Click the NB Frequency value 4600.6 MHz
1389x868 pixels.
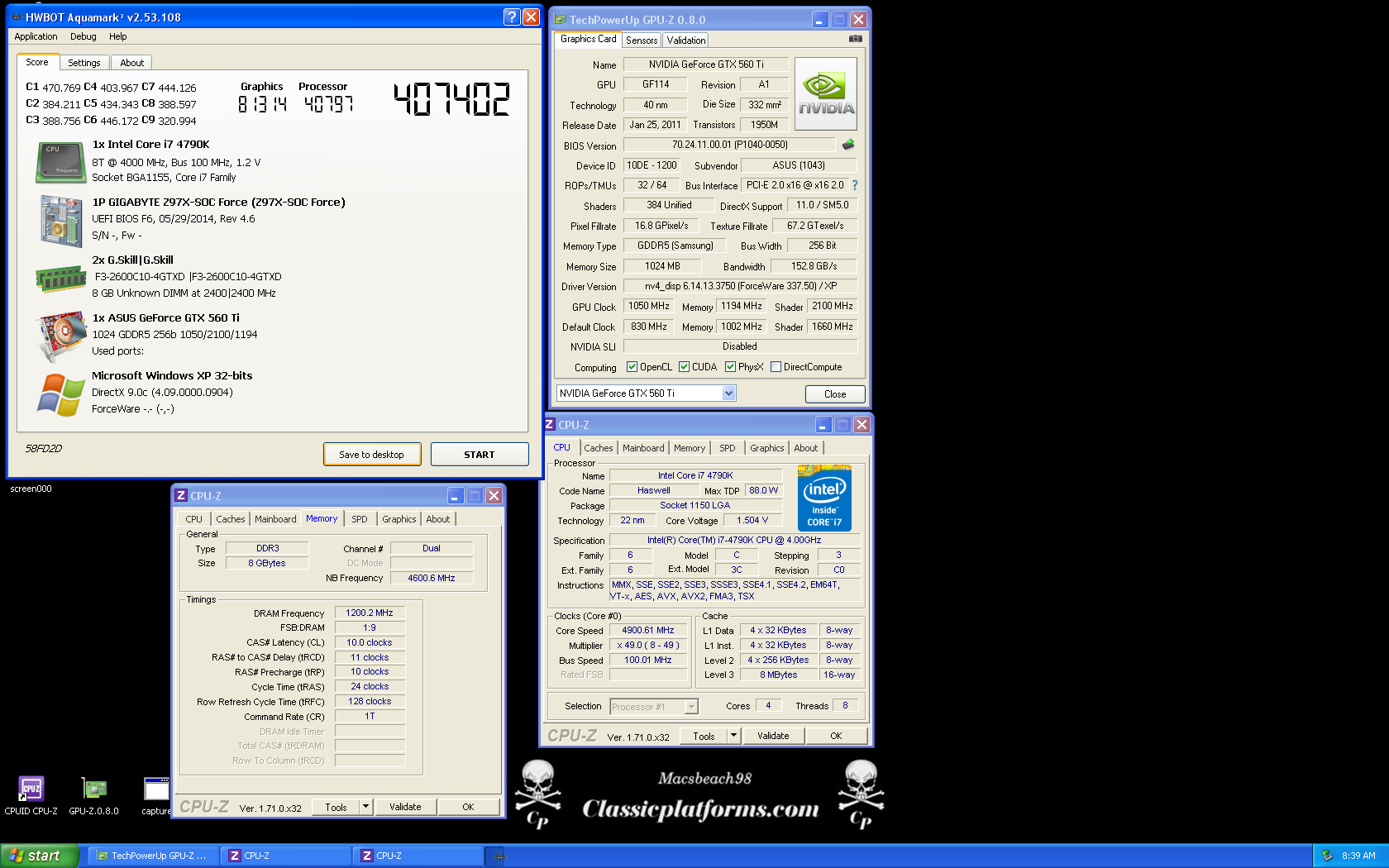432,578
